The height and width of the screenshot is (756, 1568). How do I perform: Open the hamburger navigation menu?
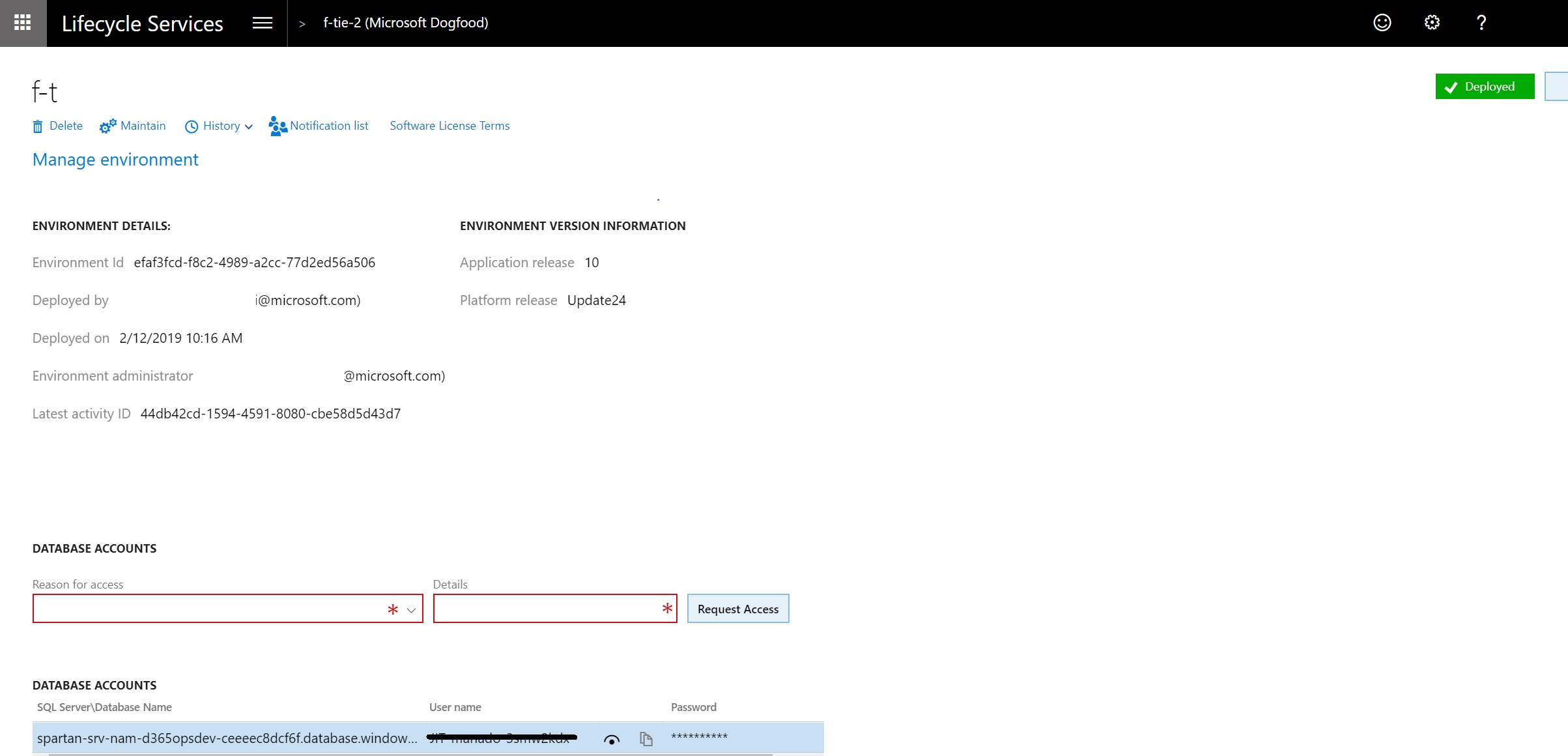[262, 23]
